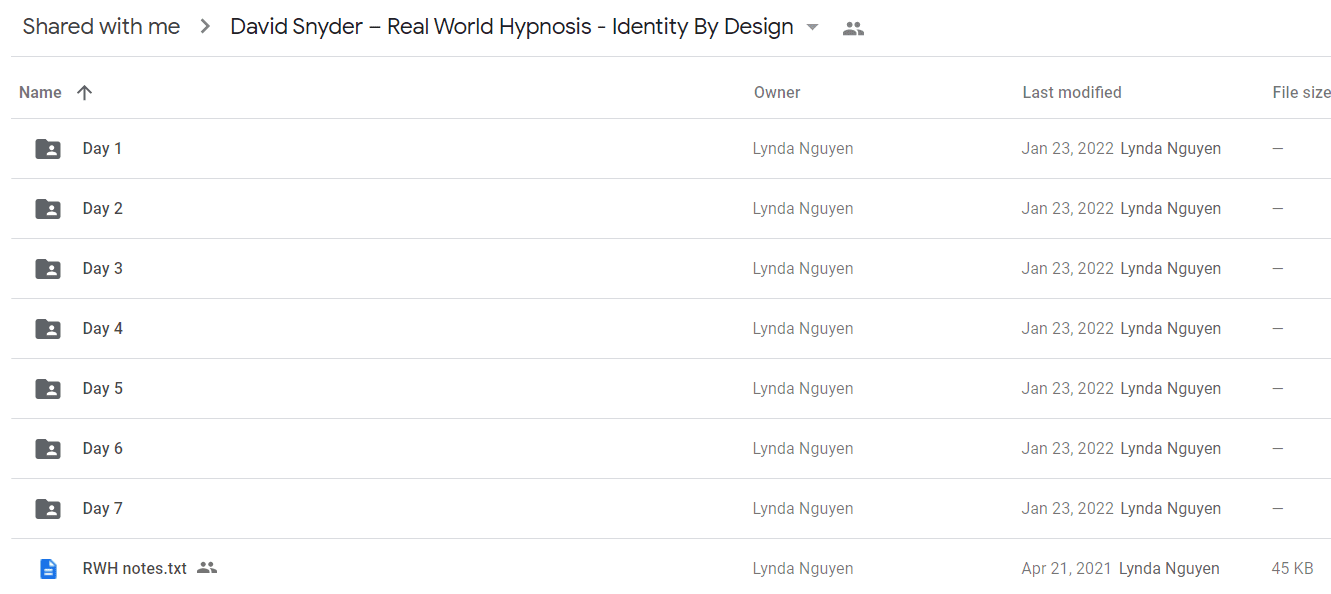Click the Day 5 folder icon
Image resolution: width=1331 pixels, height=594 pixels.
48,389
